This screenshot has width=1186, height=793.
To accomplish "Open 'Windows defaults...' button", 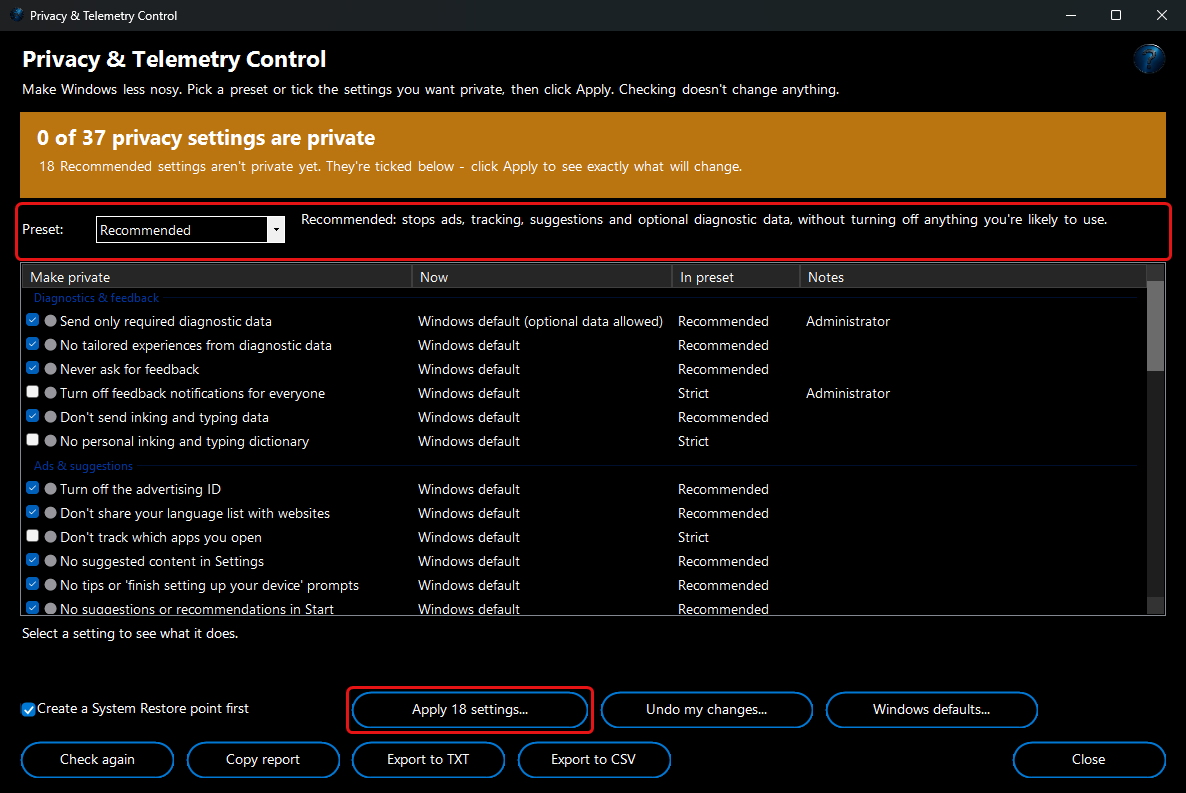I will pos(931,710).
